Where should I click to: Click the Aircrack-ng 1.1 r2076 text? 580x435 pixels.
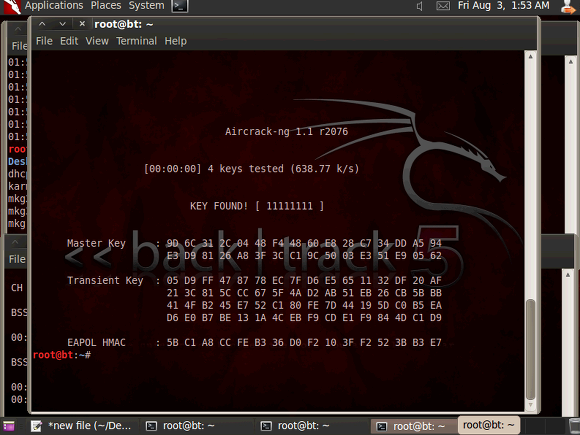(286, 132)
